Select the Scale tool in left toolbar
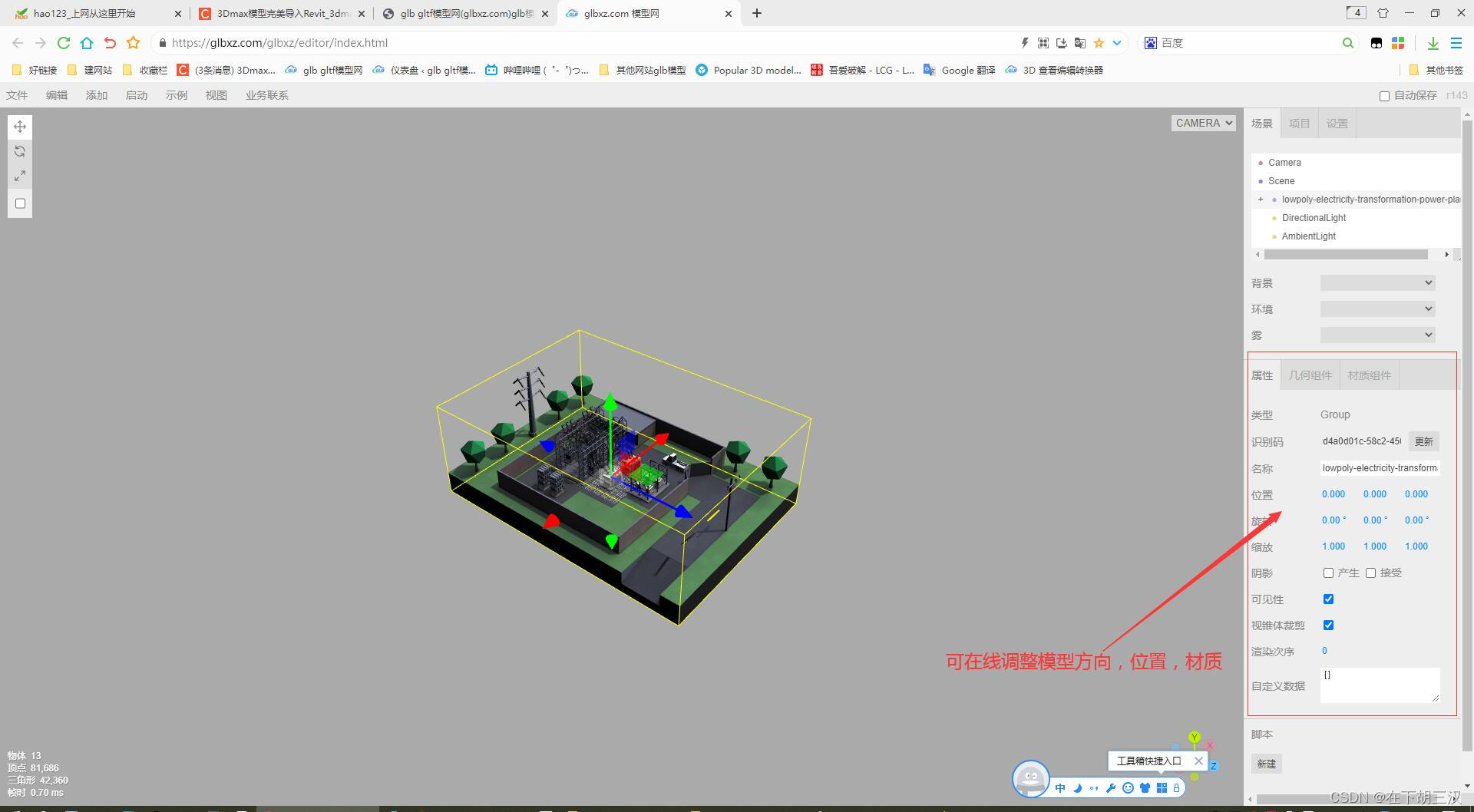 pos(20,176)
